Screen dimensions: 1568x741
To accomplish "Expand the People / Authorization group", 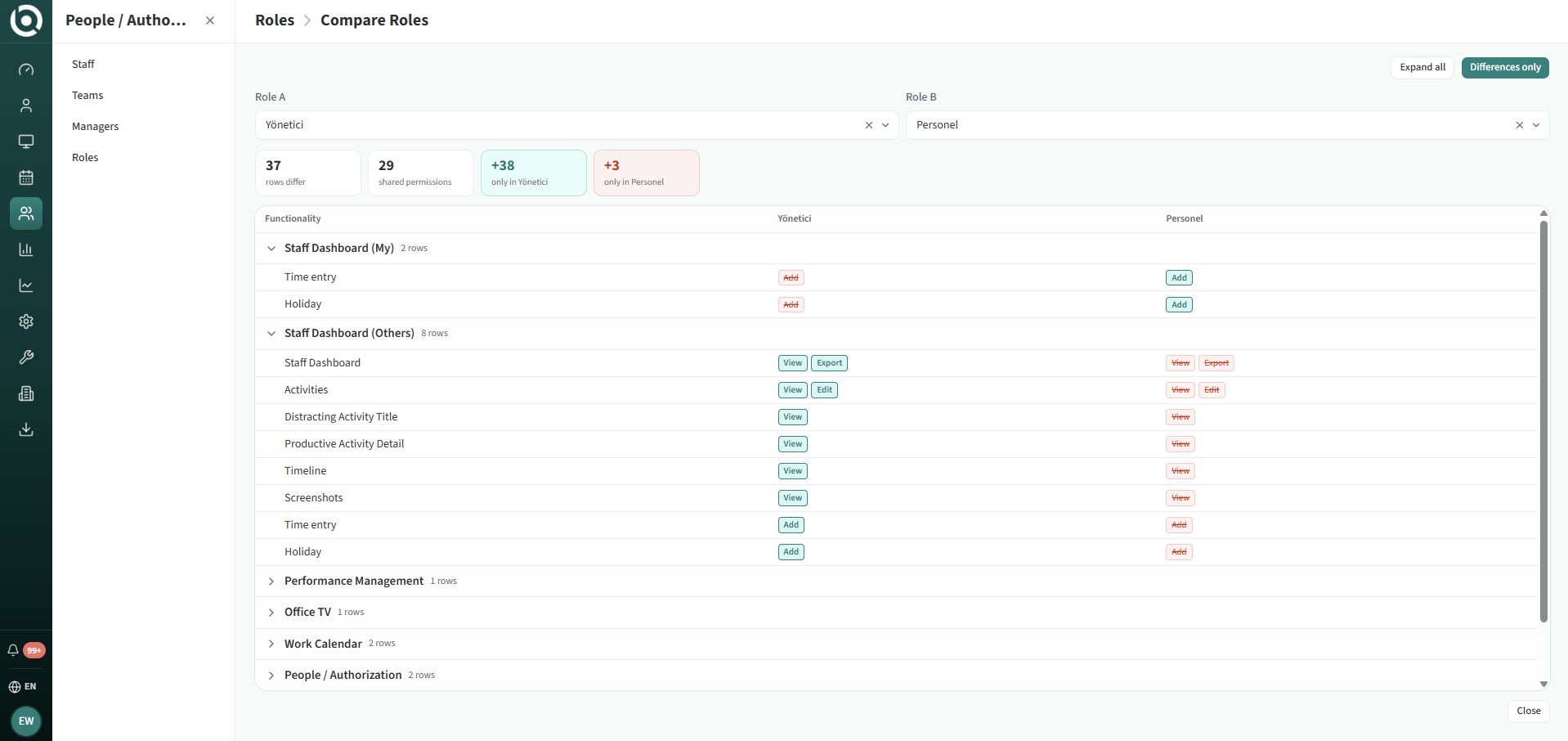I will tap(271, 675).
